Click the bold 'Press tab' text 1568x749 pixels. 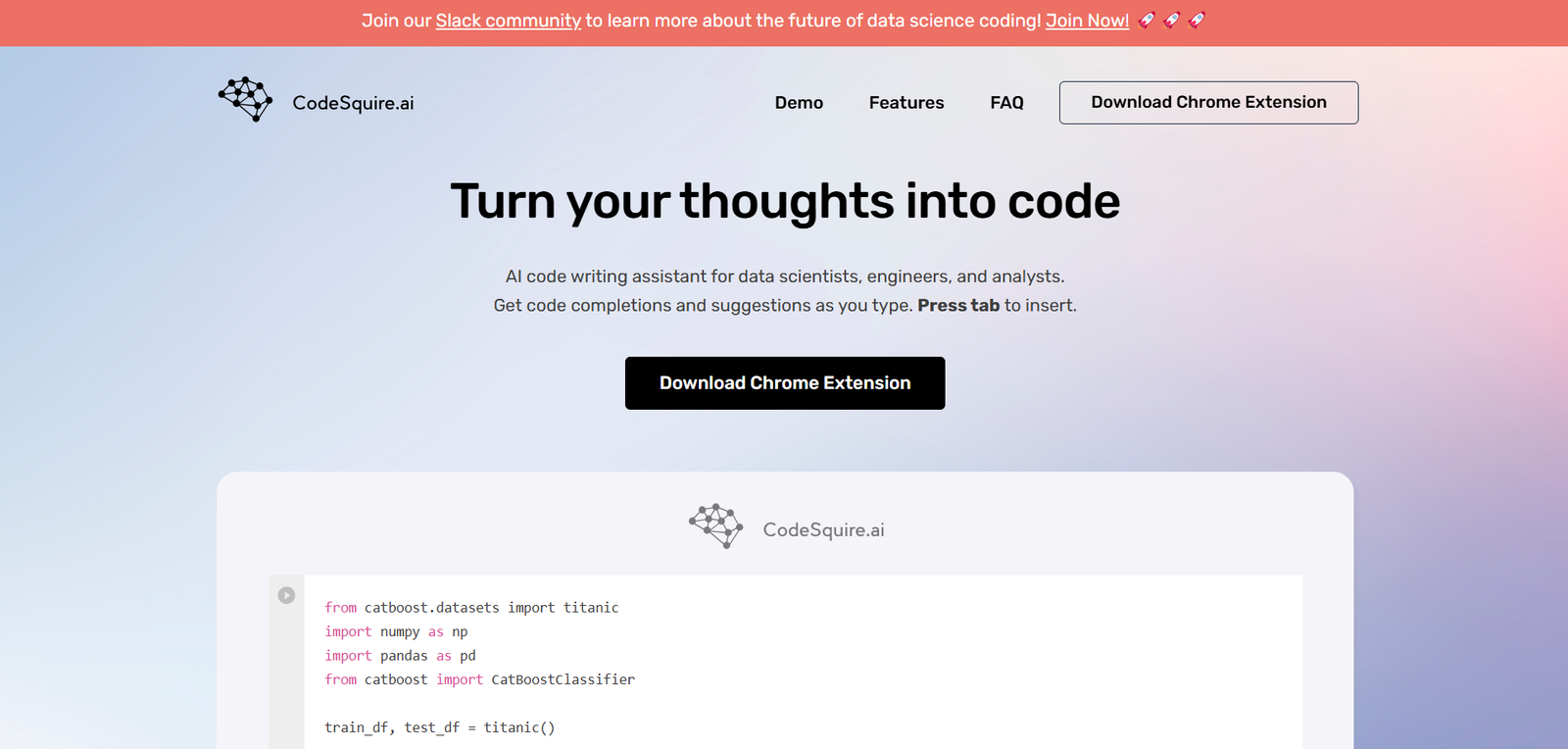957,306
